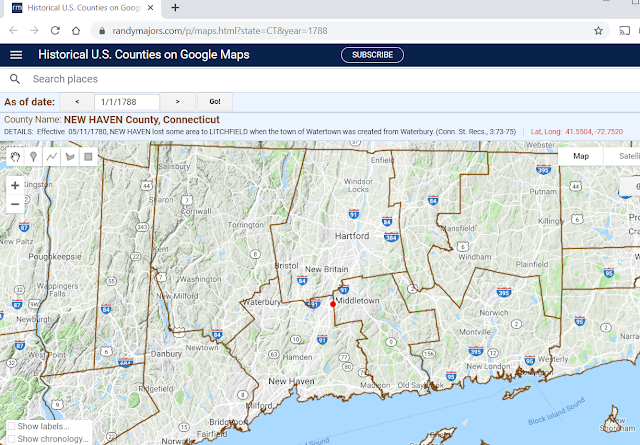Click the red marker dot near Middletown
Screen dimensions: 640x445
coord(333,304)
